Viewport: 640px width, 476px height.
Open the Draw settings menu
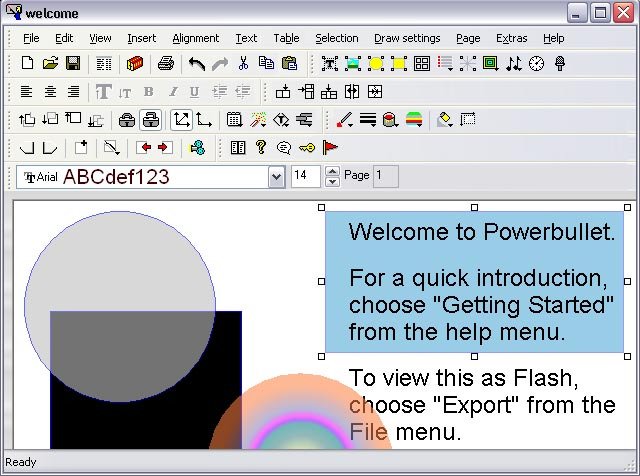point(407,38)
